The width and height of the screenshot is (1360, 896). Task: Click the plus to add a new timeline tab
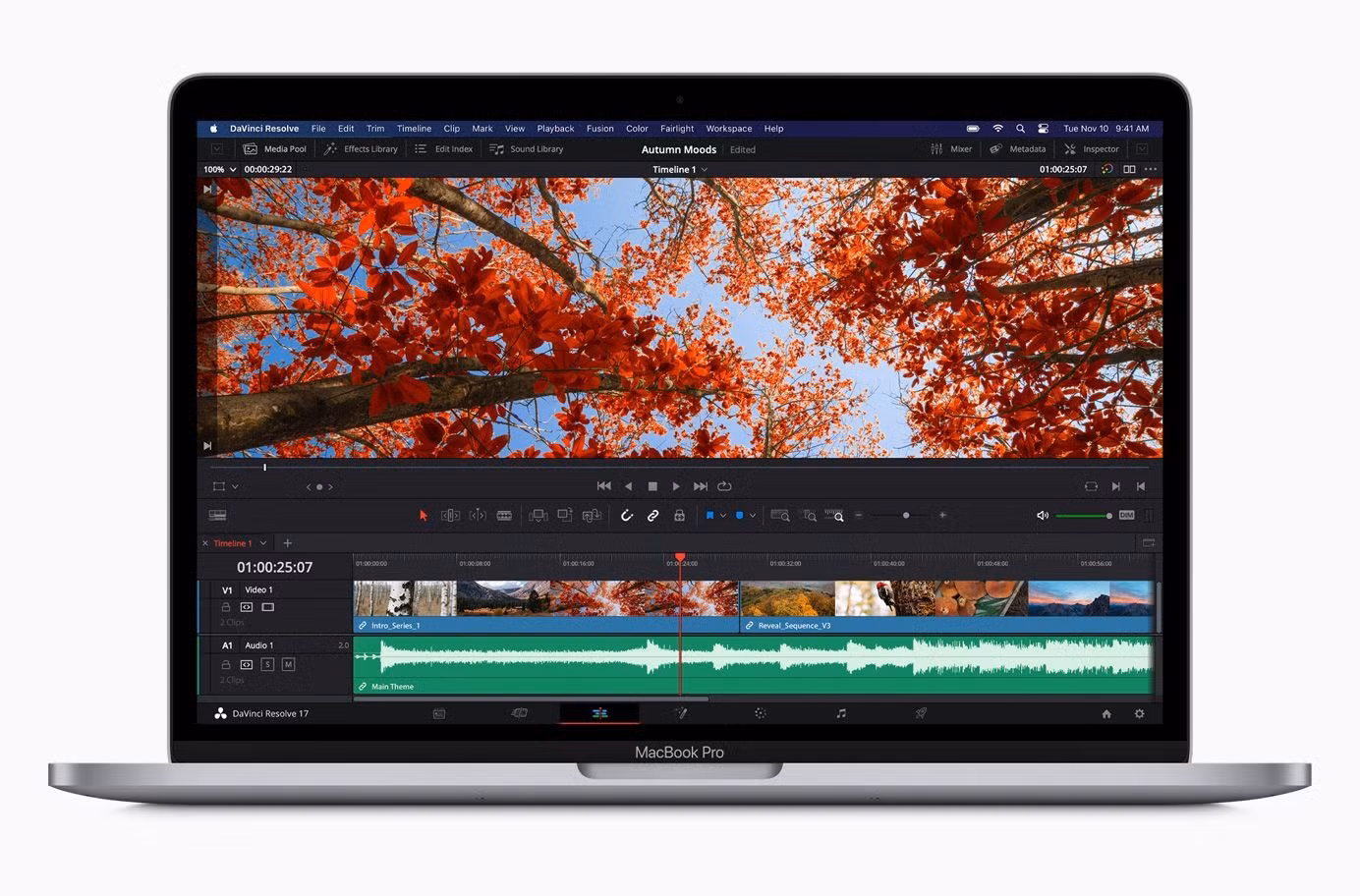(x=287, y=542)
